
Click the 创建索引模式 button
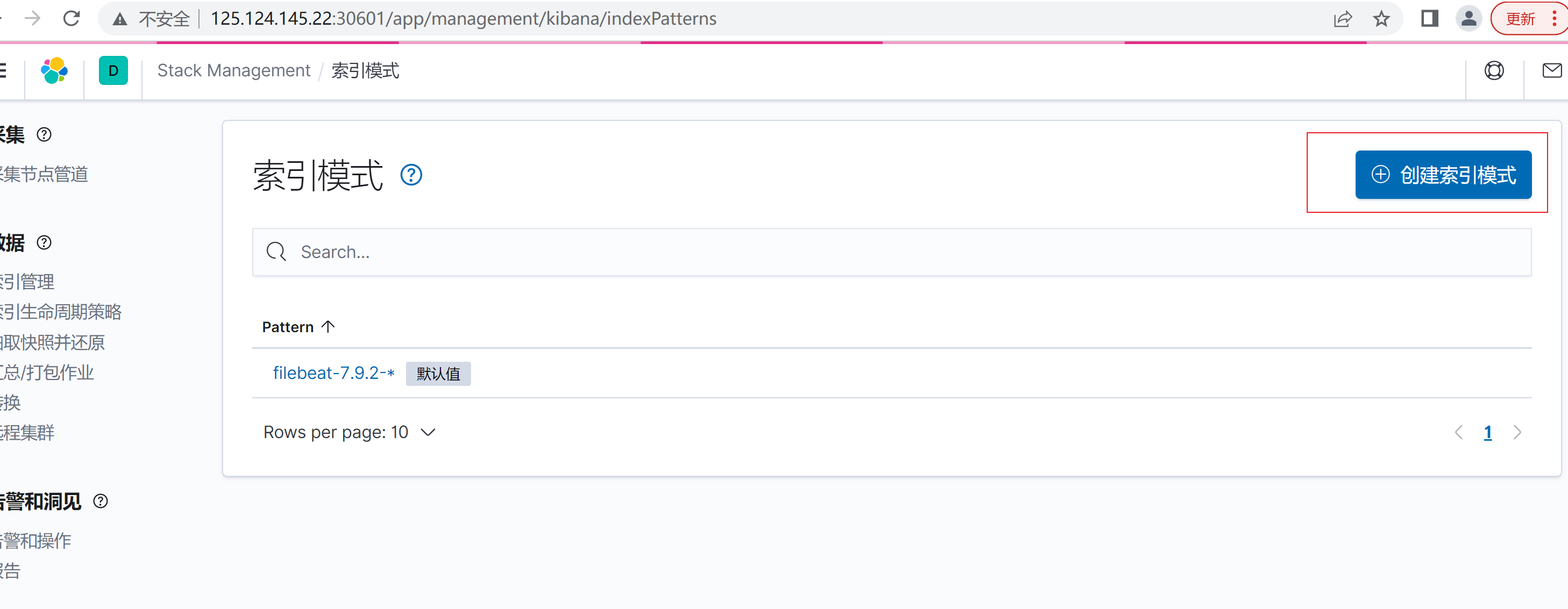click(1443, 175)
